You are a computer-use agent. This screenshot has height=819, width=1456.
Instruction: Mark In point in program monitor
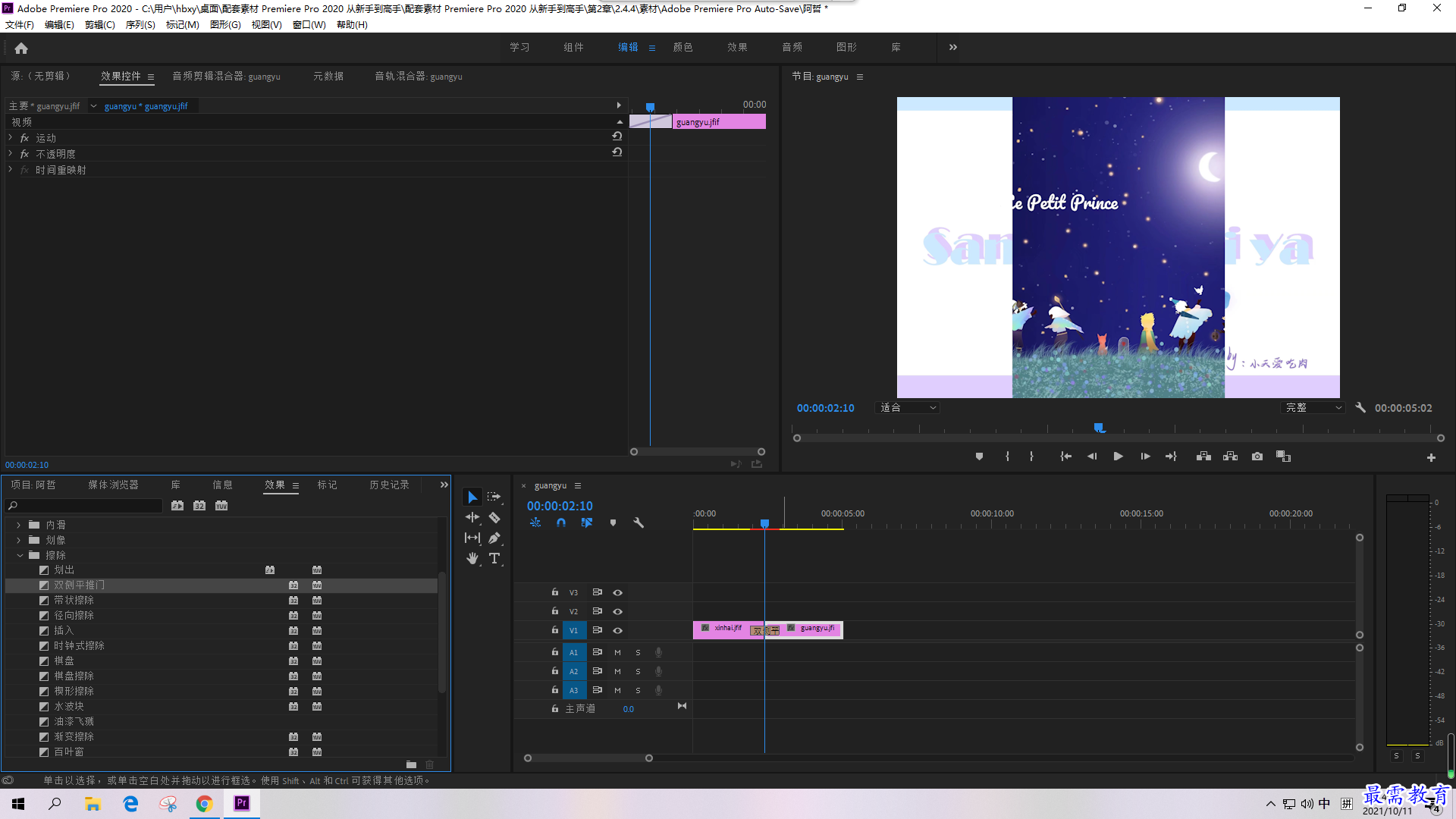(1007, 457)
